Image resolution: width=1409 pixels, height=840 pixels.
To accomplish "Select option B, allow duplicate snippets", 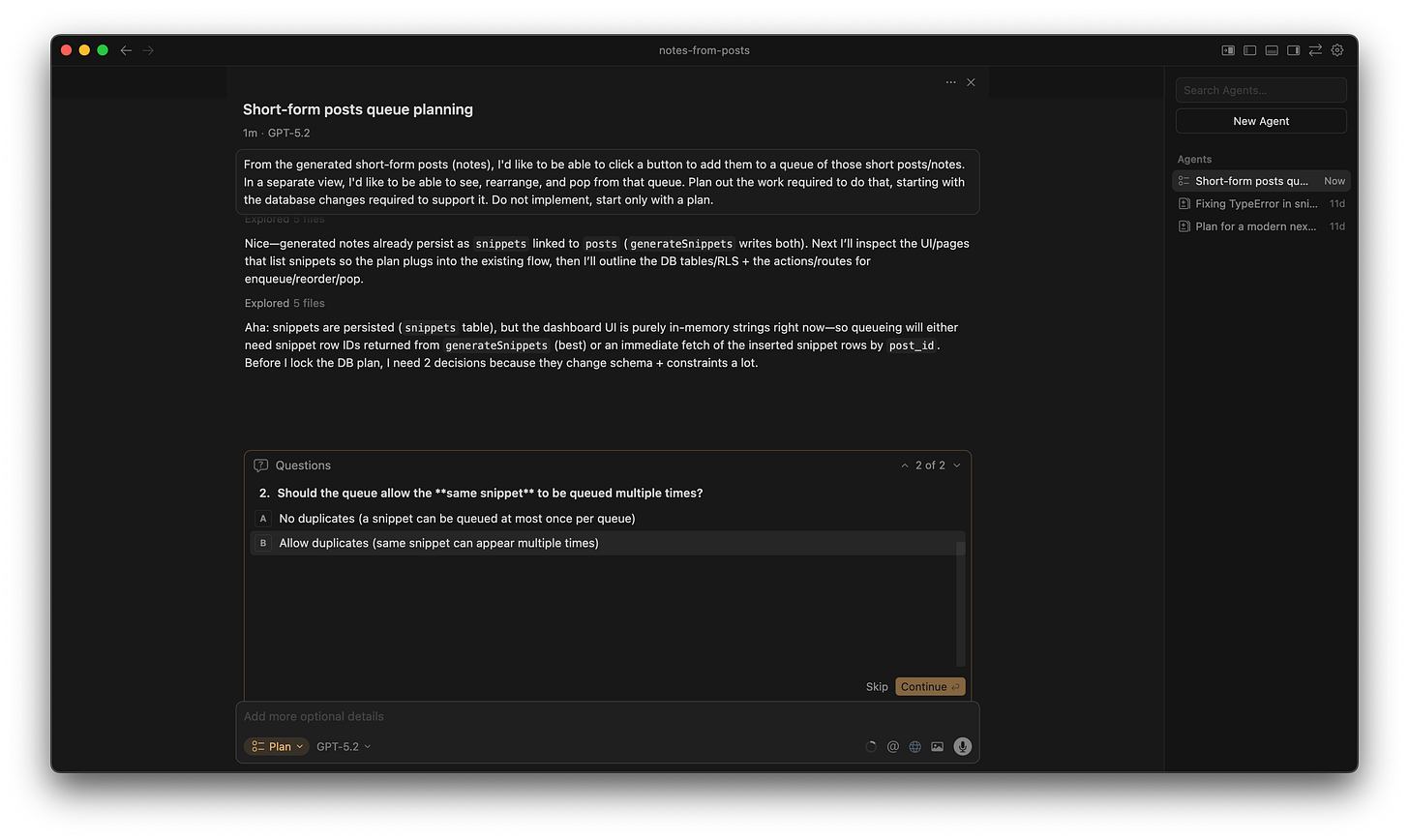I will coord(439,543).
